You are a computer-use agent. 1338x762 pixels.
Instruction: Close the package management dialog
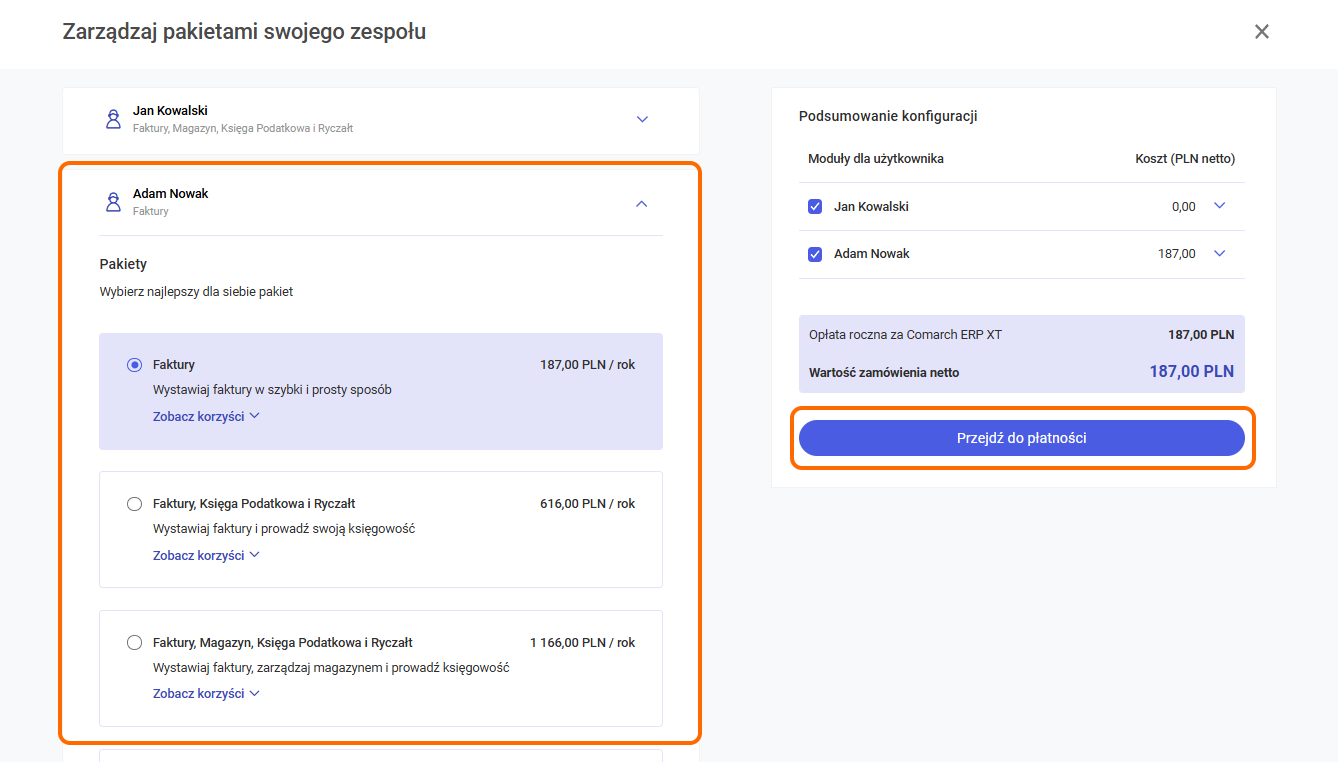click(1261, 32)
